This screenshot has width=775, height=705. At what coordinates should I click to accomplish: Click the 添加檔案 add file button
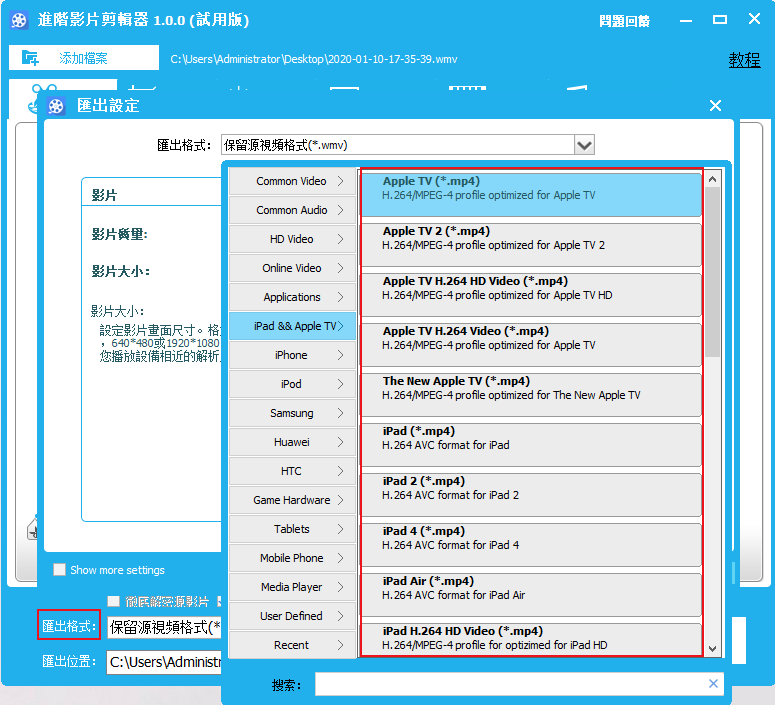point(84,58)
